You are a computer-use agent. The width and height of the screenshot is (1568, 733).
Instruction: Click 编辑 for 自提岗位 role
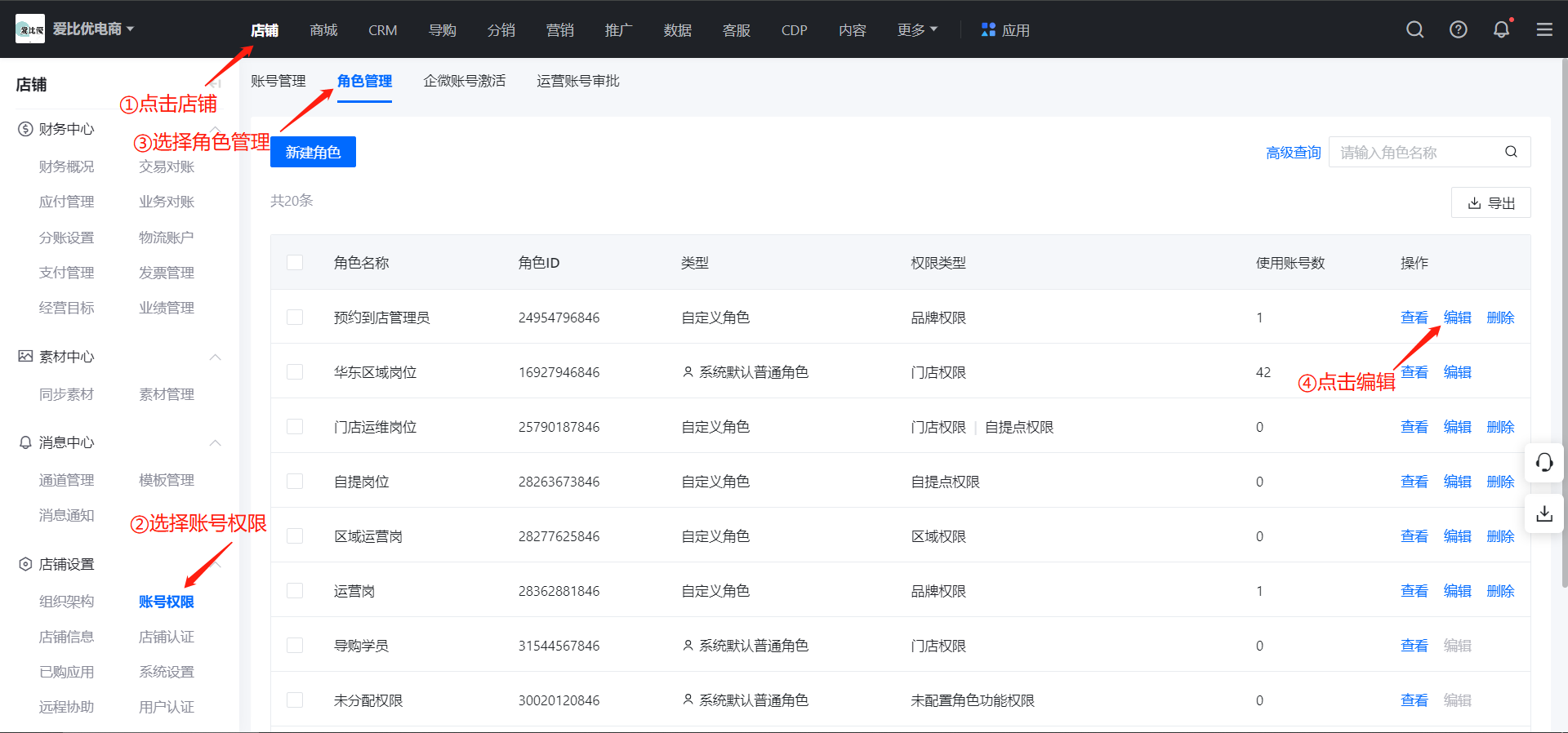(1457, 482)
